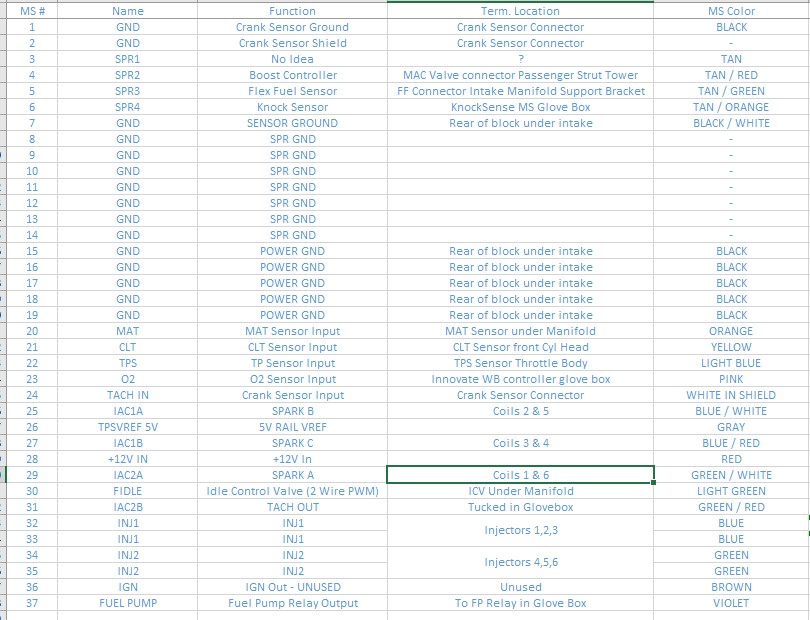Select the 'Knock Sensor' cell
The width and height of the screenshot is (810, 620).
click(x=292, y=107)
